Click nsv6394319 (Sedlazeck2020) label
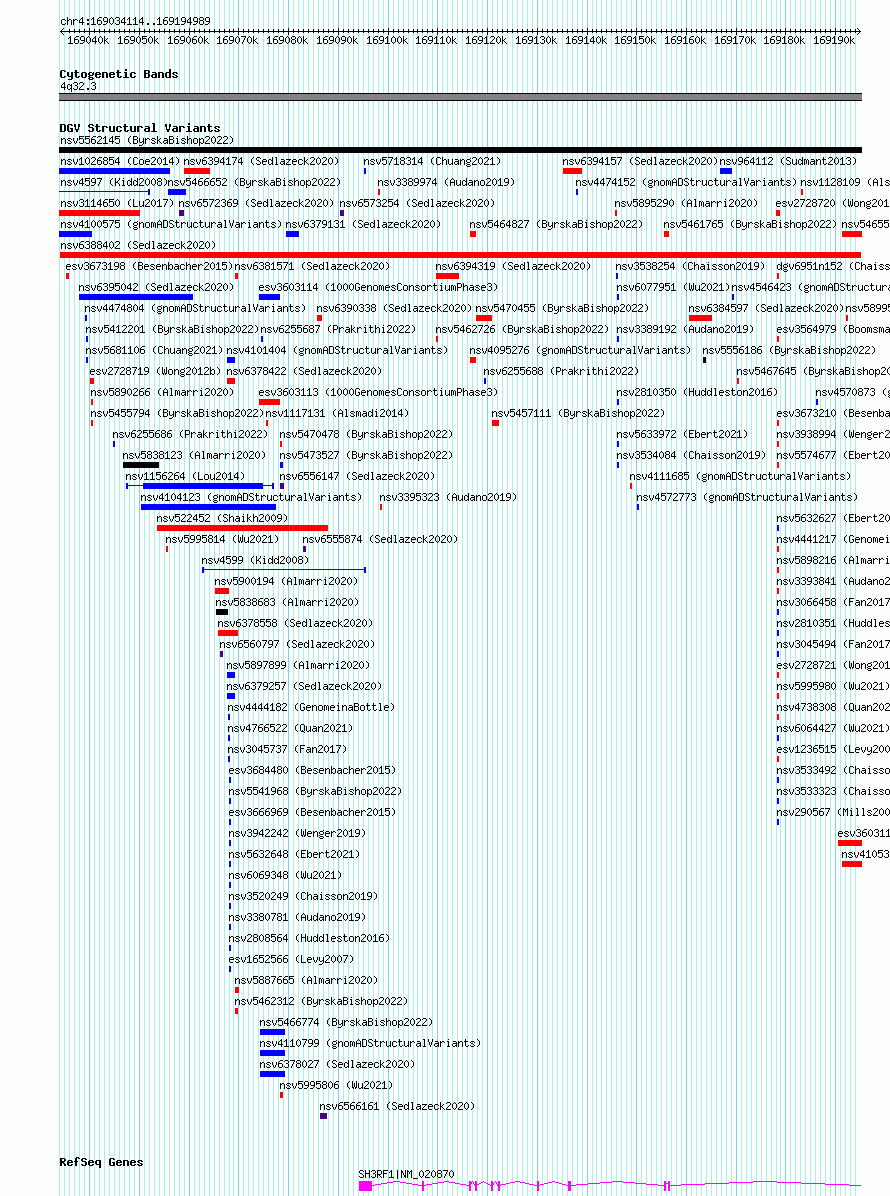Screen dimensions: 890x1196 coord(513,266)
